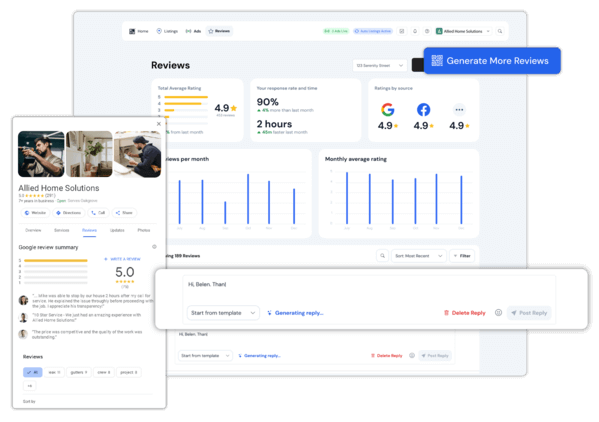Image resolution: width=599 pixels, height=422 pixels.
Task: Click background Post Reply button
Action: pos(435,356)
